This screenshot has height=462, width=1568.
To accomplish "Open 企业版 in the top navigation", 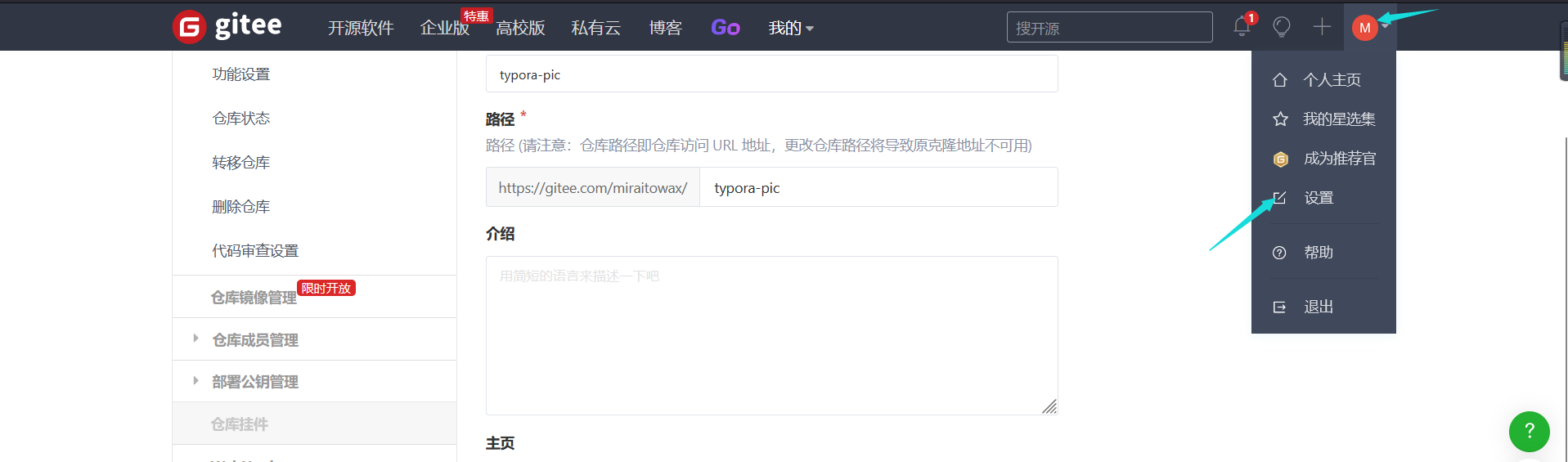I will (445, 28).
